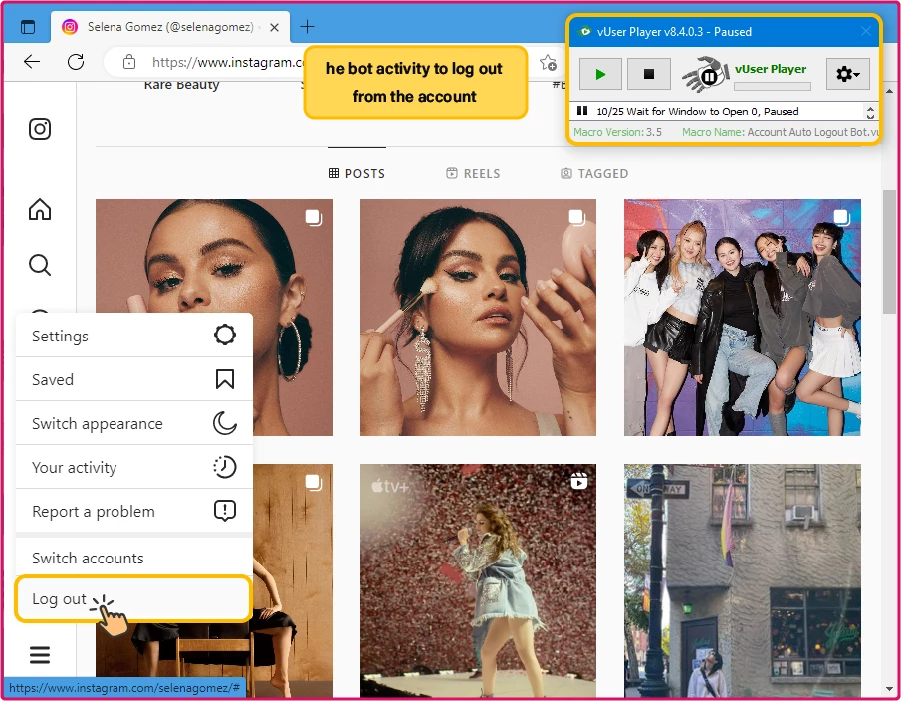This screenshot has width=901, height=701.
Task: Open the hamburger More menu icon
Action: point(40,654)
